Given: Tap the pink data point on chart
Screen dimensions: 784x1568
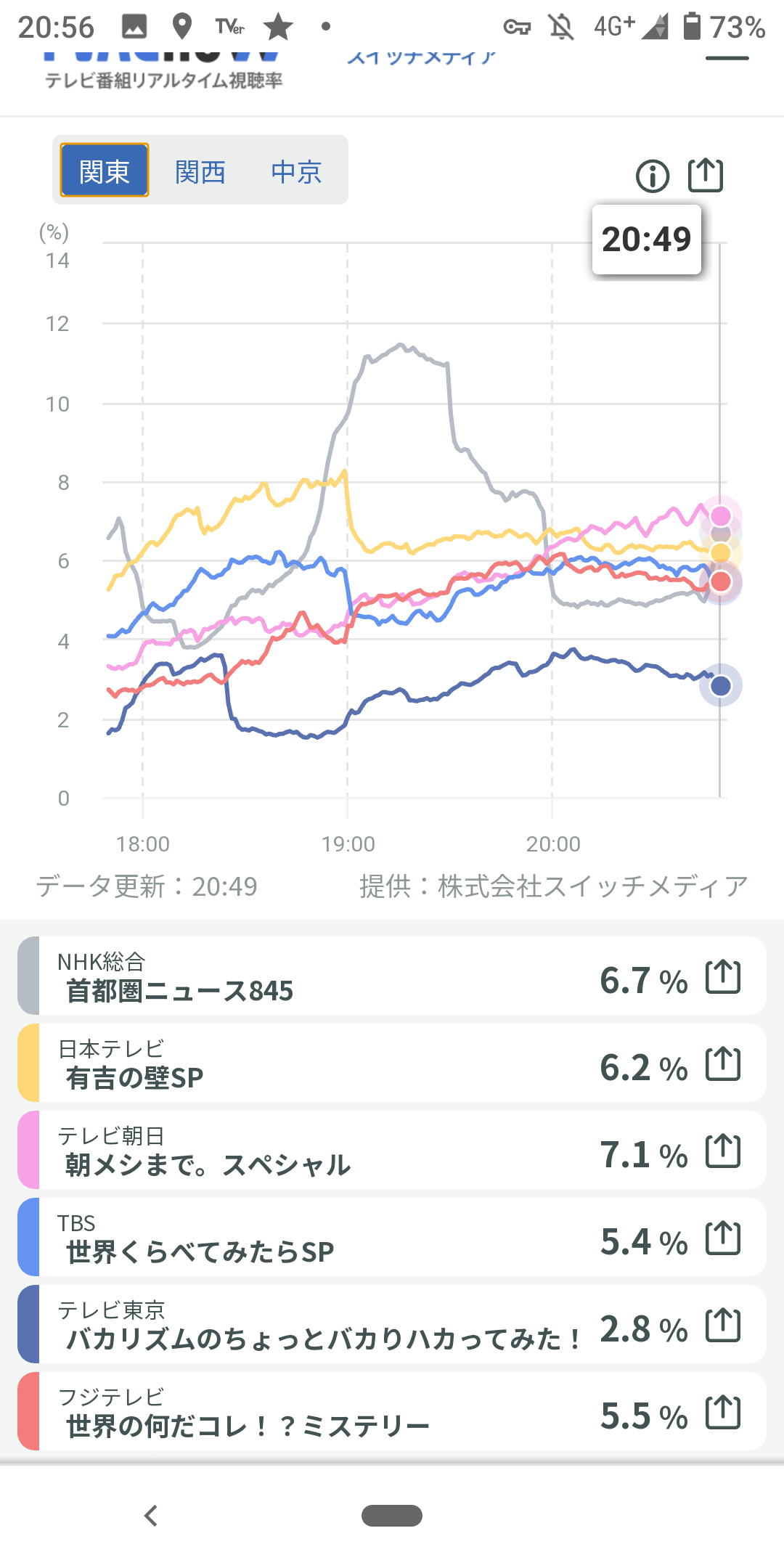Looking at the screenshot, I should (x=720, y=515).
